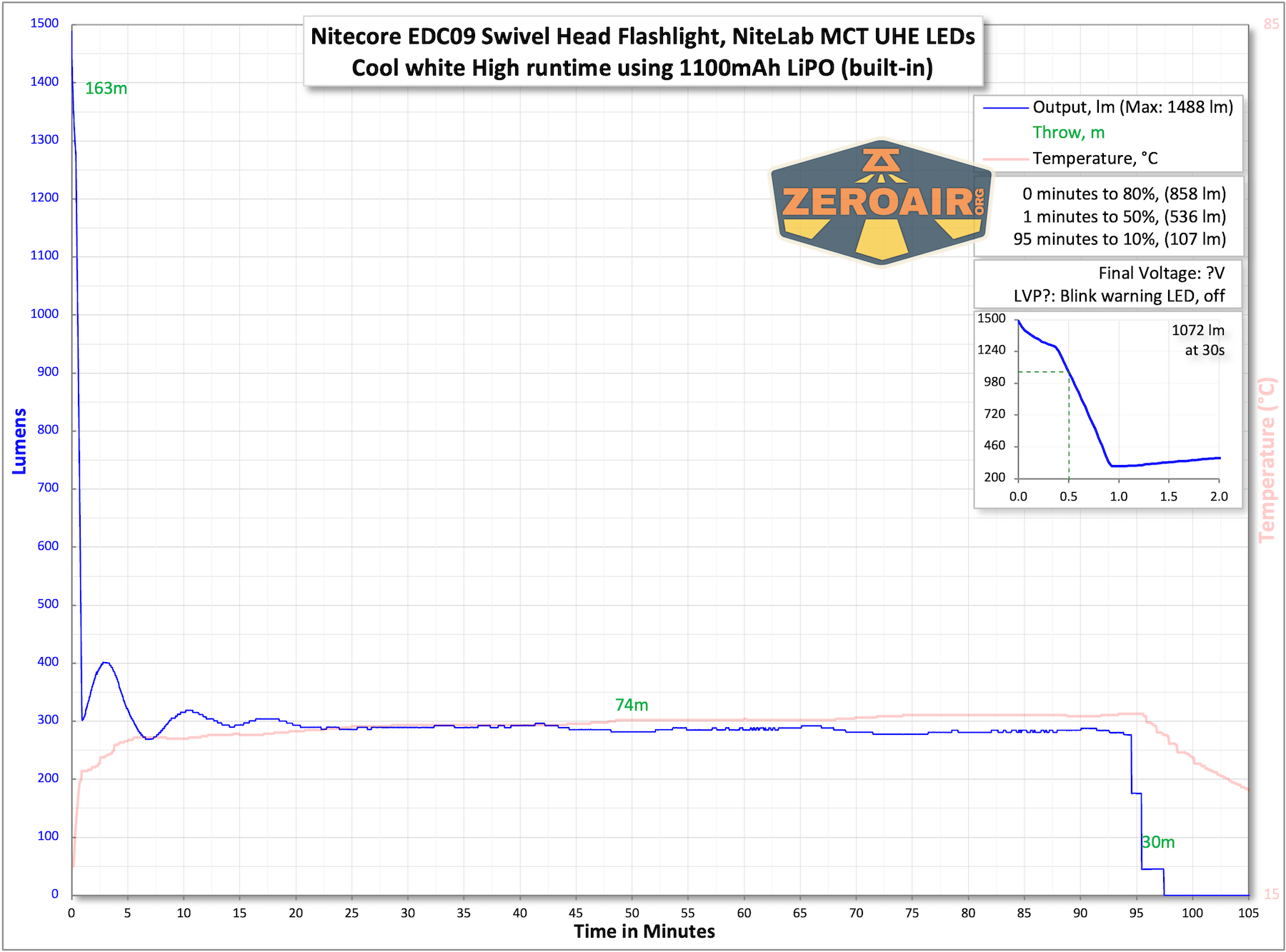Viewport: 1286px width, 952px height.
Task: Click the 0.5 tick label on inset chart
Action: point(1068,496)
